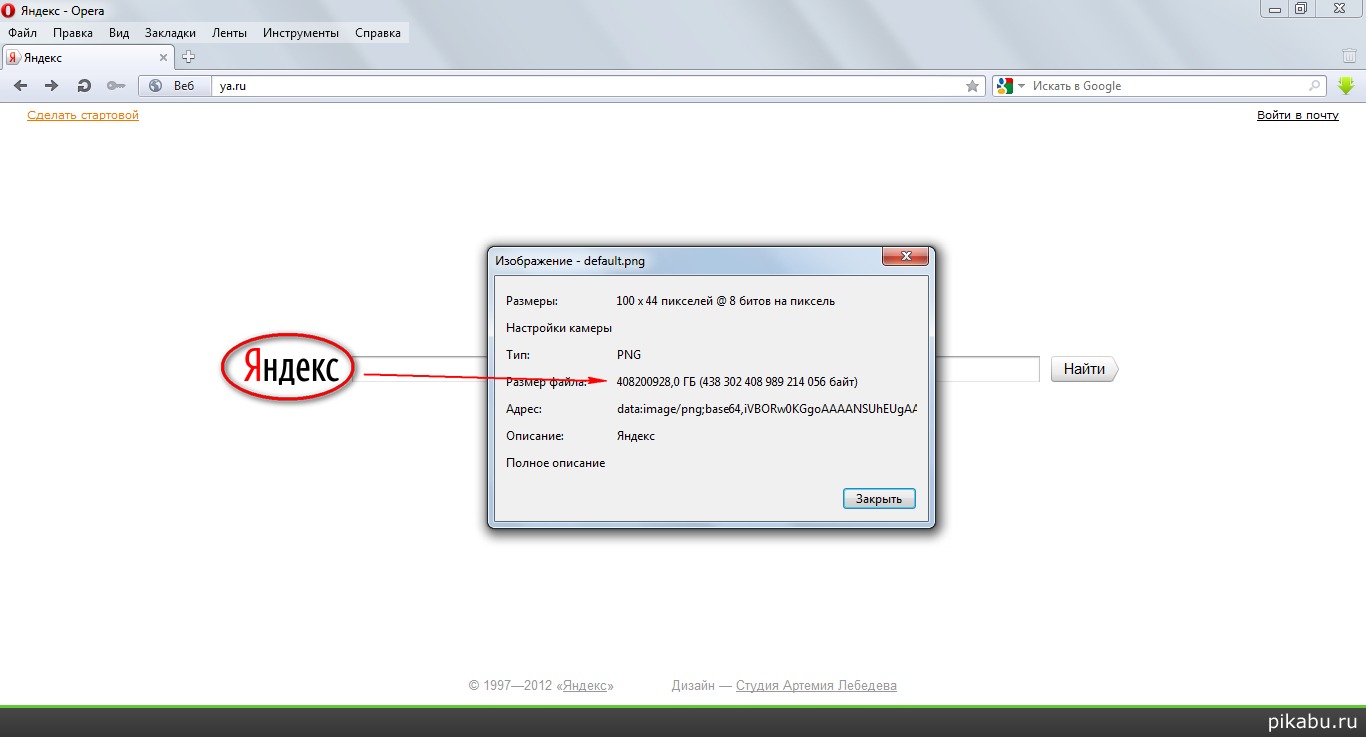Open the Инструменты menu

[x=301, y=33]
